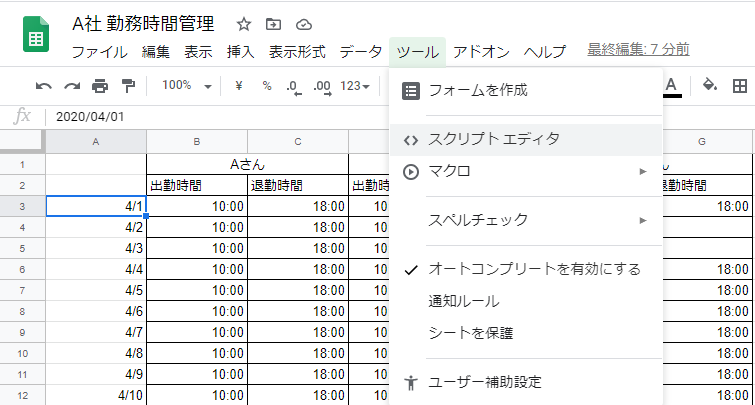The height and width of the screenshot is (405, 755).
Task: Click the 退勤時間 cell in column C
Action: coord(298,185)
